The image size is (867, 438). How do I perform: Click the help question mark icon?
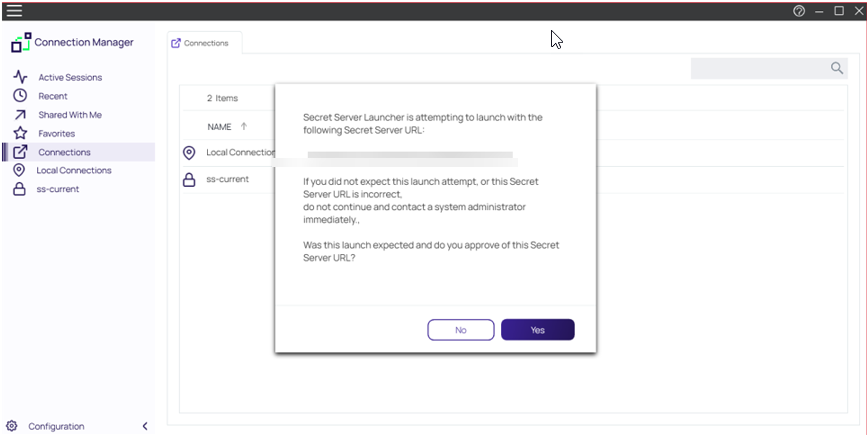point(798,11)
